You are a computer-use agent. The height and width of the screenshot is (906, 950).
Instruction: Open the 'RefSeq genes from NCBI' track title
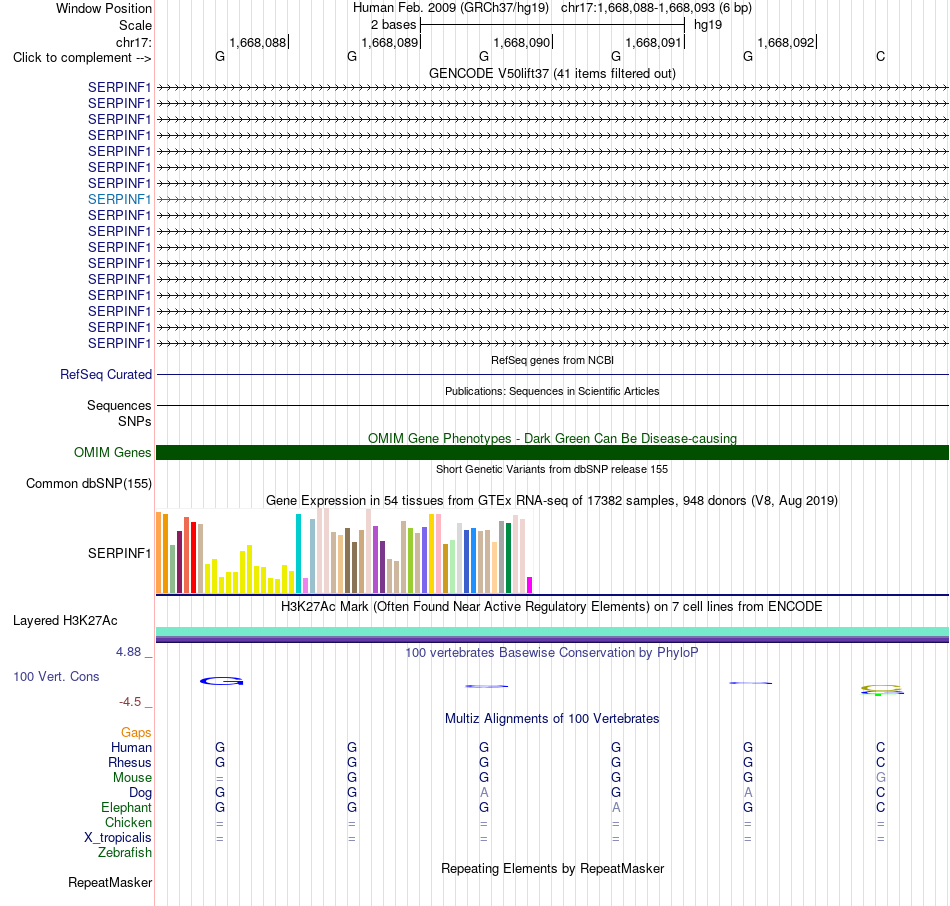552,360
